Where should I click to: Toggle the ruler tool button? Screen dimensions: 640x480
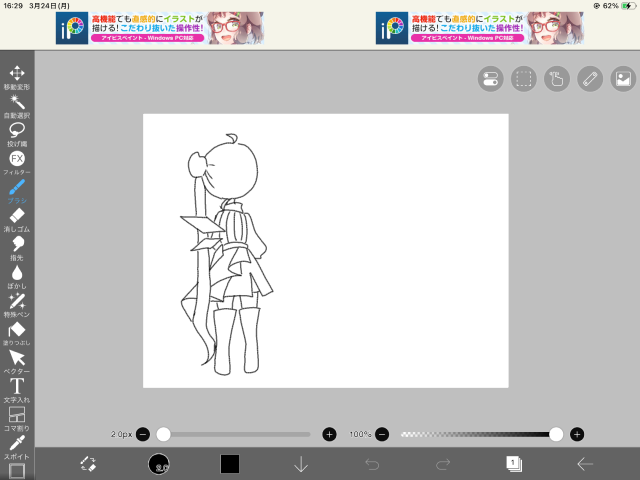[590, 79]
